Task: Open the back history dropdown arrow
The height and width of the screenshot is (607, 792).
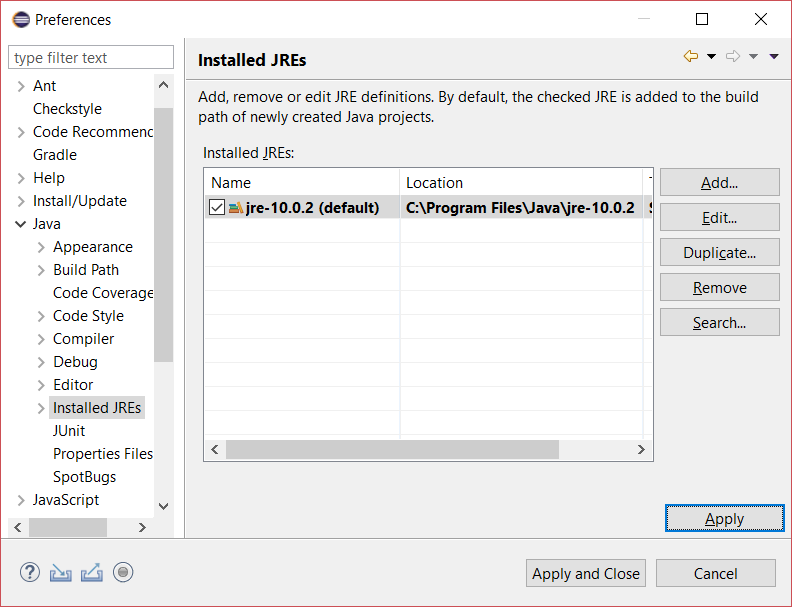Action: point(711,57)
